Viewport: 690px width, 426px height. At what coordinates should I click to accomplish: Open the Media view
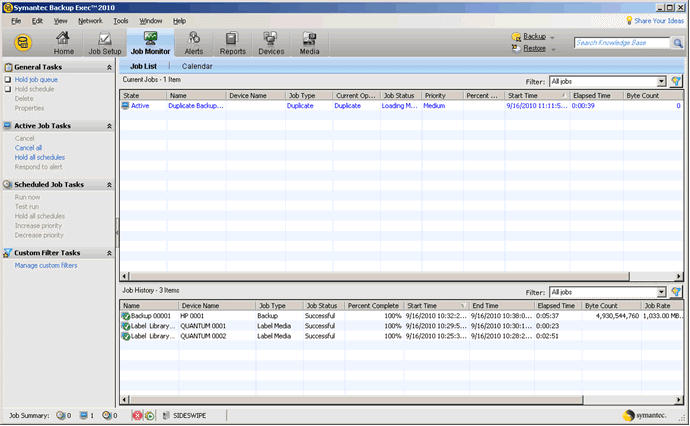point(309,43)
